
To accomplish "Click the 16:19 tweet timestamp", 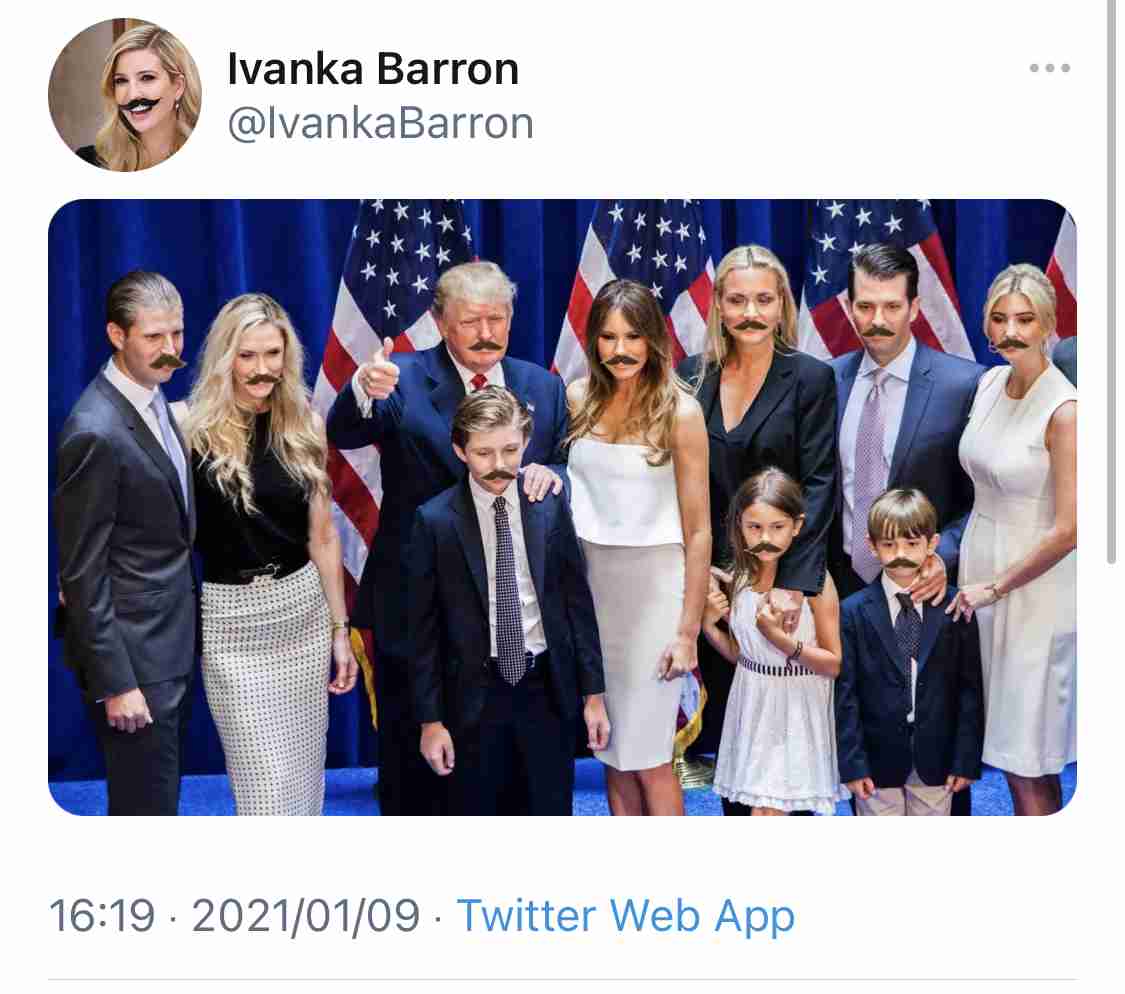I will tap(102, 916).
